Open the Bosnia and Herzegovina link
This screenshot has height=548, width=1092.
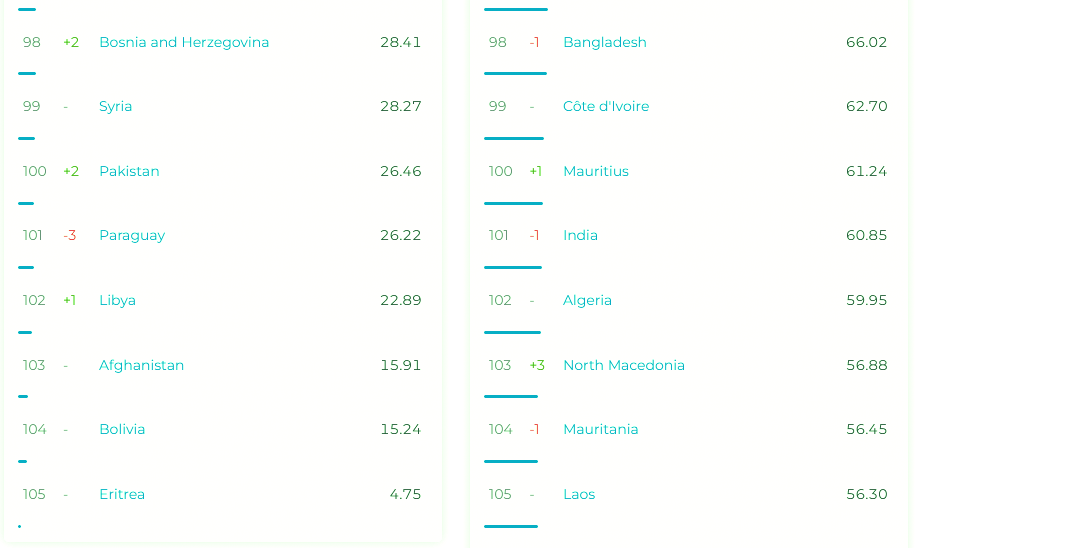[184, 42]
